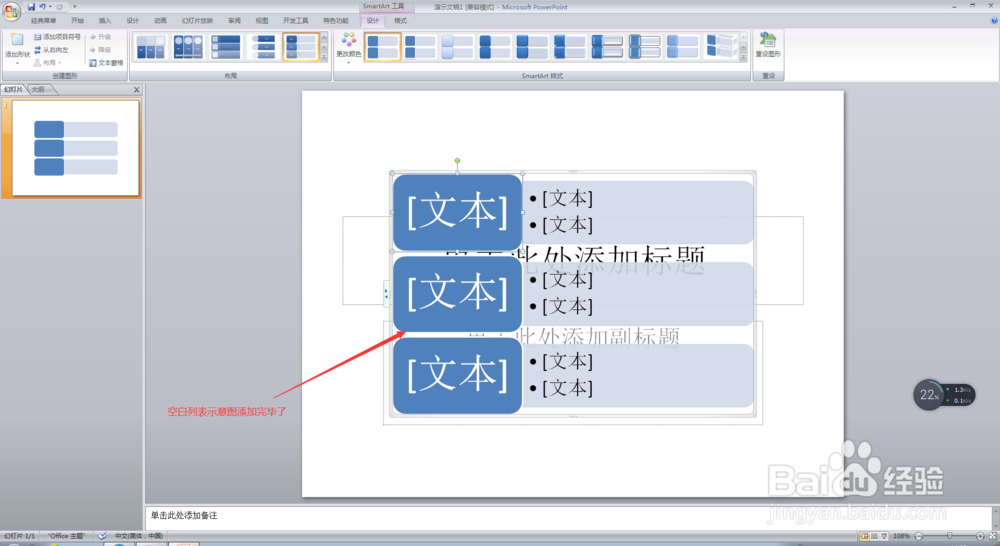Screen dimensions: 1000x546
Task: Switch to SmartArt 格式 tab
Action: tap(401, 21)
